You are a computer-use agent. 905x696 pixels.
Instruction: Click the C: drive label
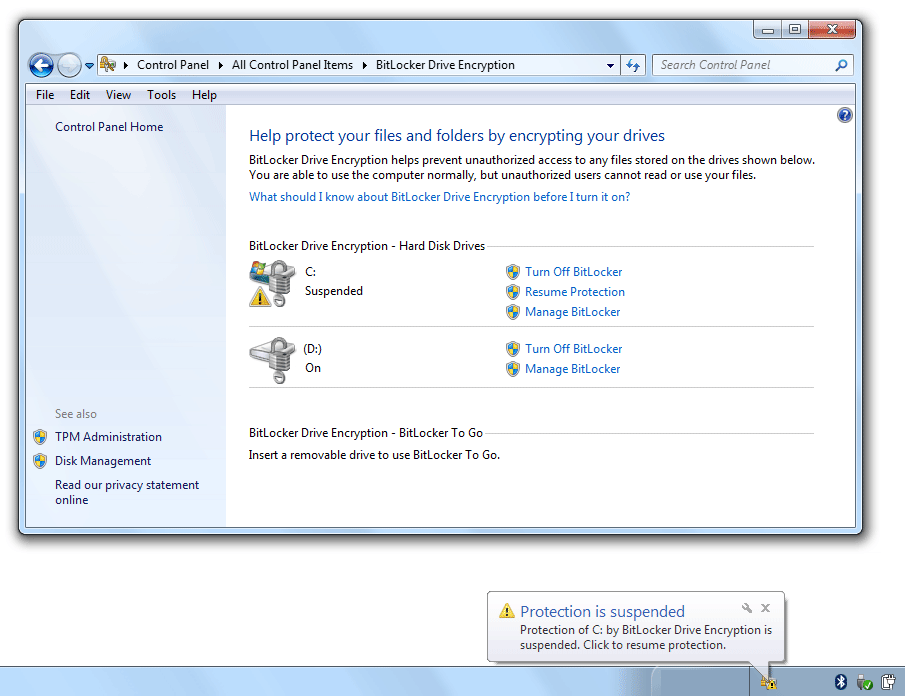[x=310, y=272]
